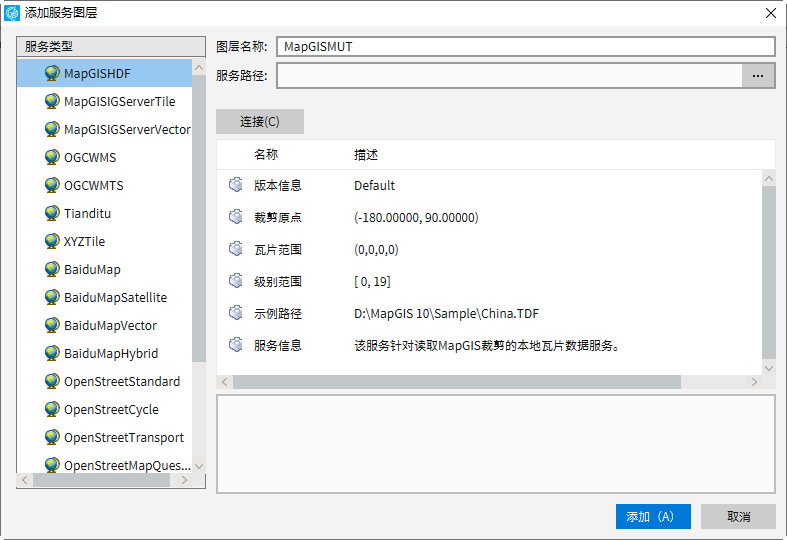Click service list scroll-down arrow

[199, 466]
